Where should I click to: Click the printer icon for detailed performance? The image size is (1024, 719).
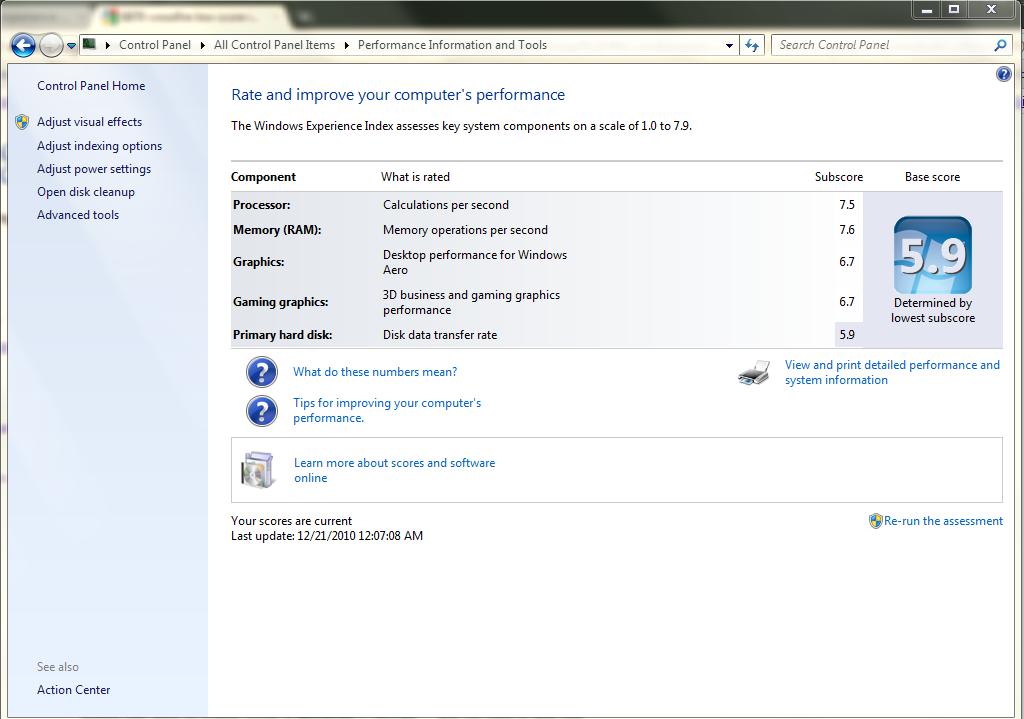(x=754, y=373)
